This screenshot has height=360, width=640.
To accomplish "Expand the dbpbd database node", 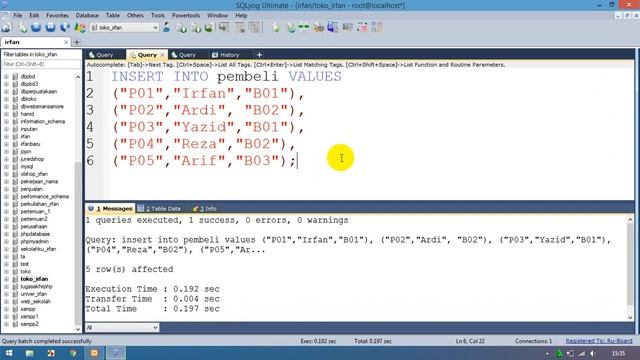I will click(x=6, y=76).
